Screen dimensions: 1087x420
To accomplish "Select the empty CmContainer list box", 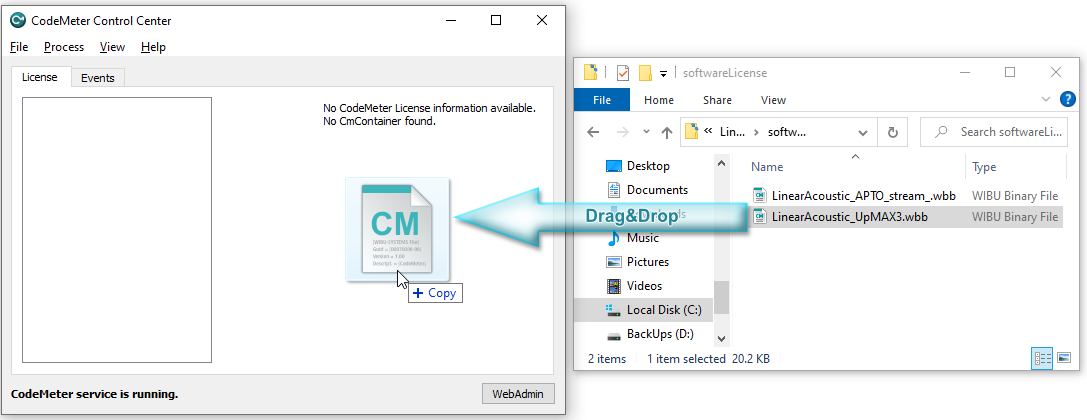I will (116, 229).
